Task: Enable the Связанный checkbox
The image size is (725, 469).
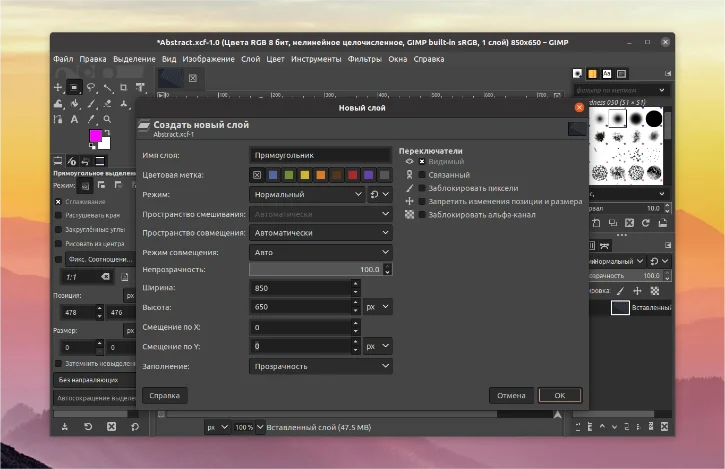Action: pos(422,174)
